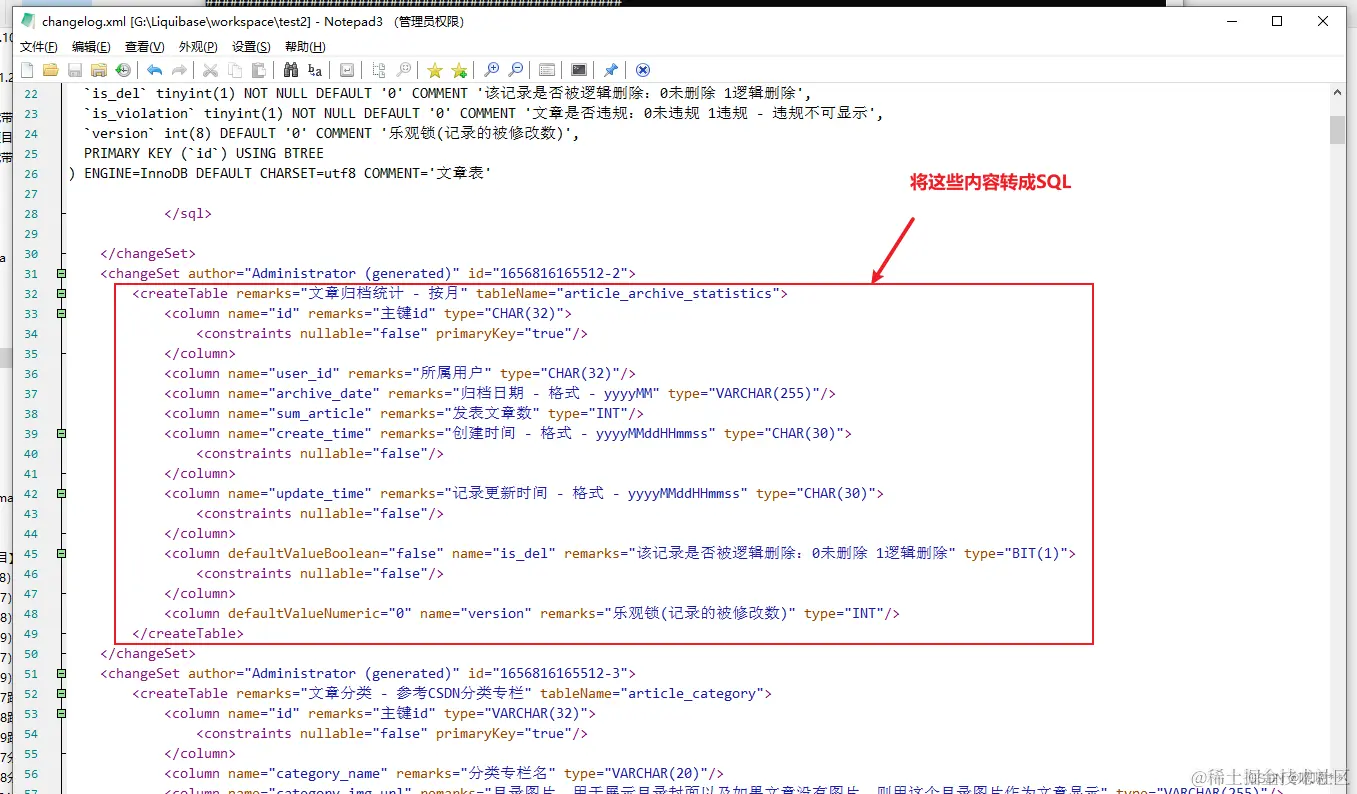Image resolution: width=1357 pixels, height=794 pixels.
Task: Collapse the fold marker at line 53
Action: pyautogui.click(x=62, y=713)
